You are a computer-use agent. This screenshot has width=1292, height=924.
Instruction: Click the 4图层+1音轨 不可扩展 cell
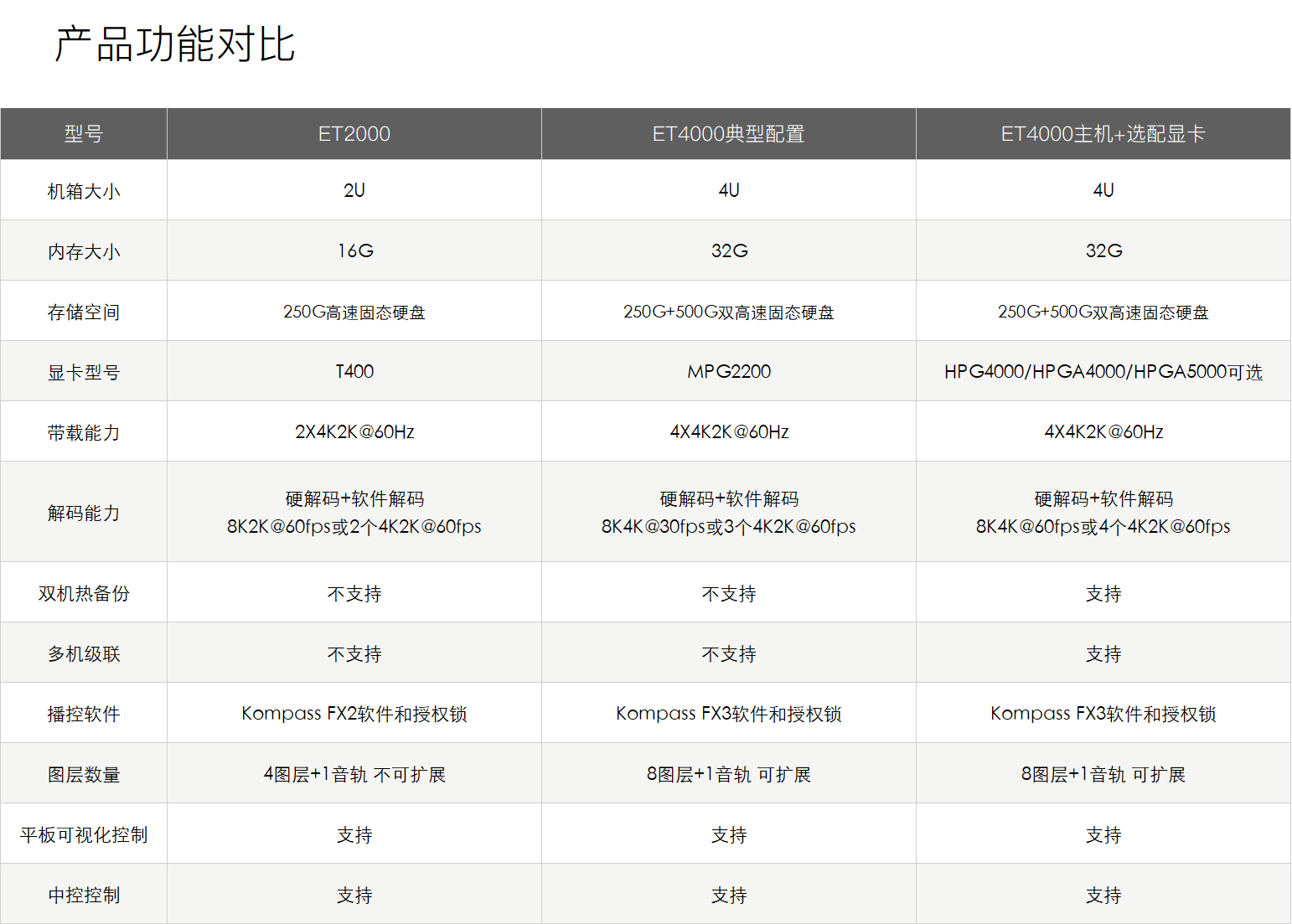point(354,774)
